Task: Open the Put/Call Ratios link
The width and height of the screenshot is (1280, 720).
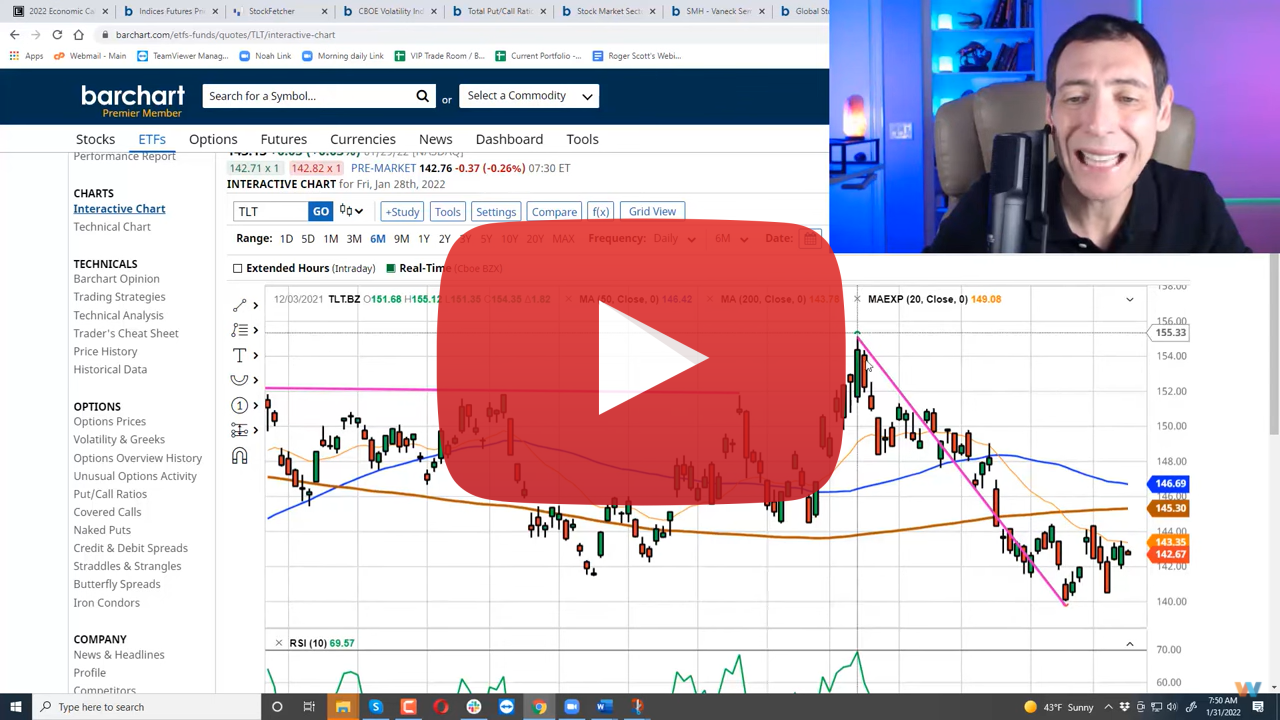Action: (x=110, y=494)
